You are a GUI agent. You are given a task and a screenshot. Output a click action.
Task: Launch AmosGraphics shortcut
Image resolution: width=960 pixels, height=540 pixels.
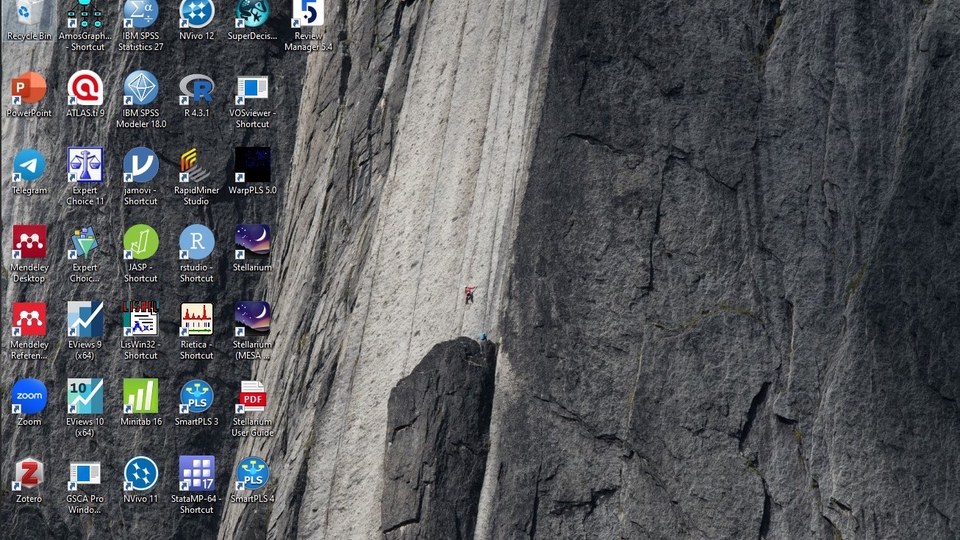[x=85, y=24]
